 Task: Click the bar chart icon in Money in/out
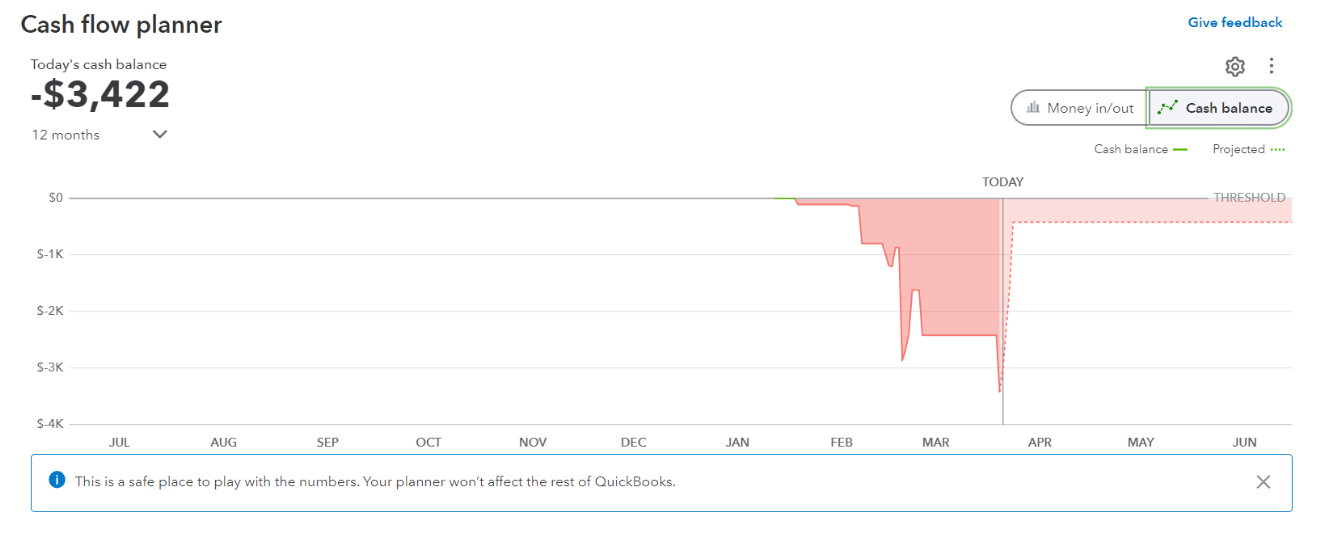point(1033,108)
